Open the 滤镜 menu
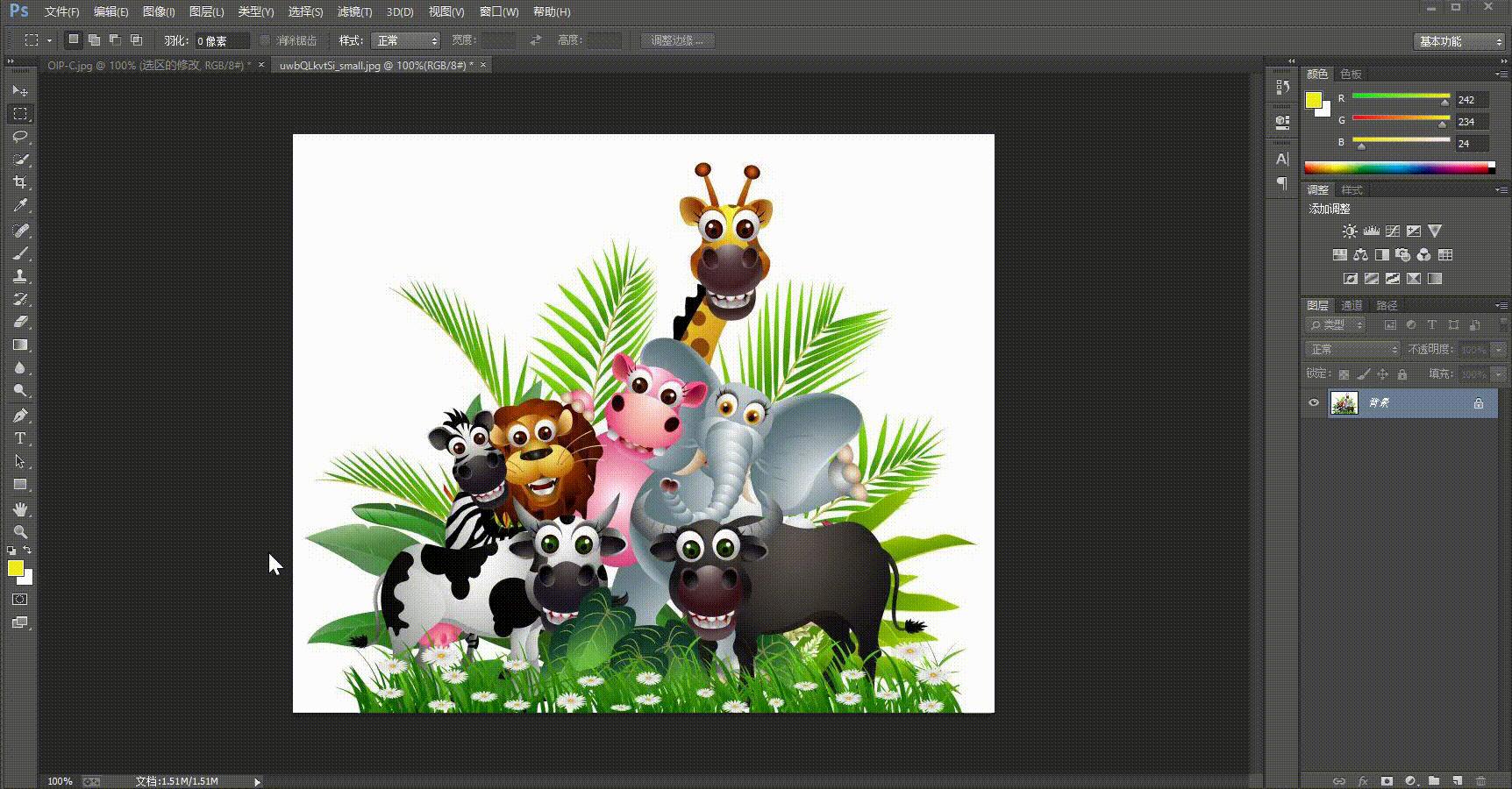Screen dimensions: 1512x789 tap(354, 11)
